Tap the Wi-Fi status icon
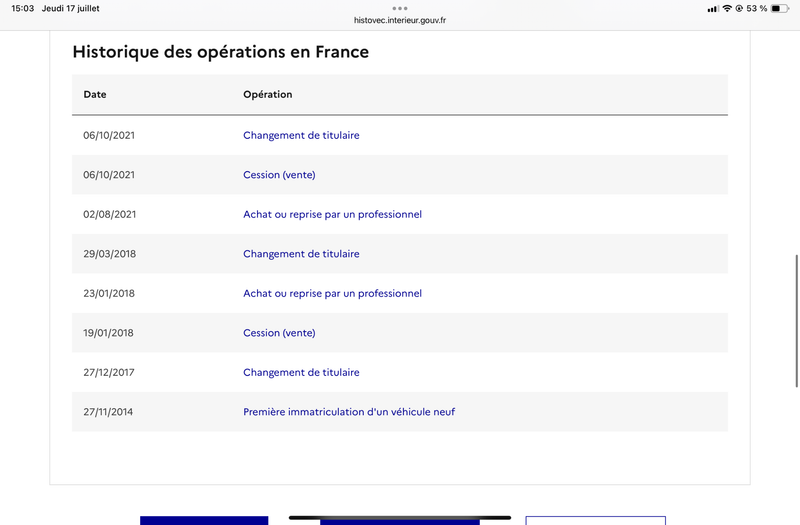The width and height of the screenshot is (800, 525). tap(727, 8)
